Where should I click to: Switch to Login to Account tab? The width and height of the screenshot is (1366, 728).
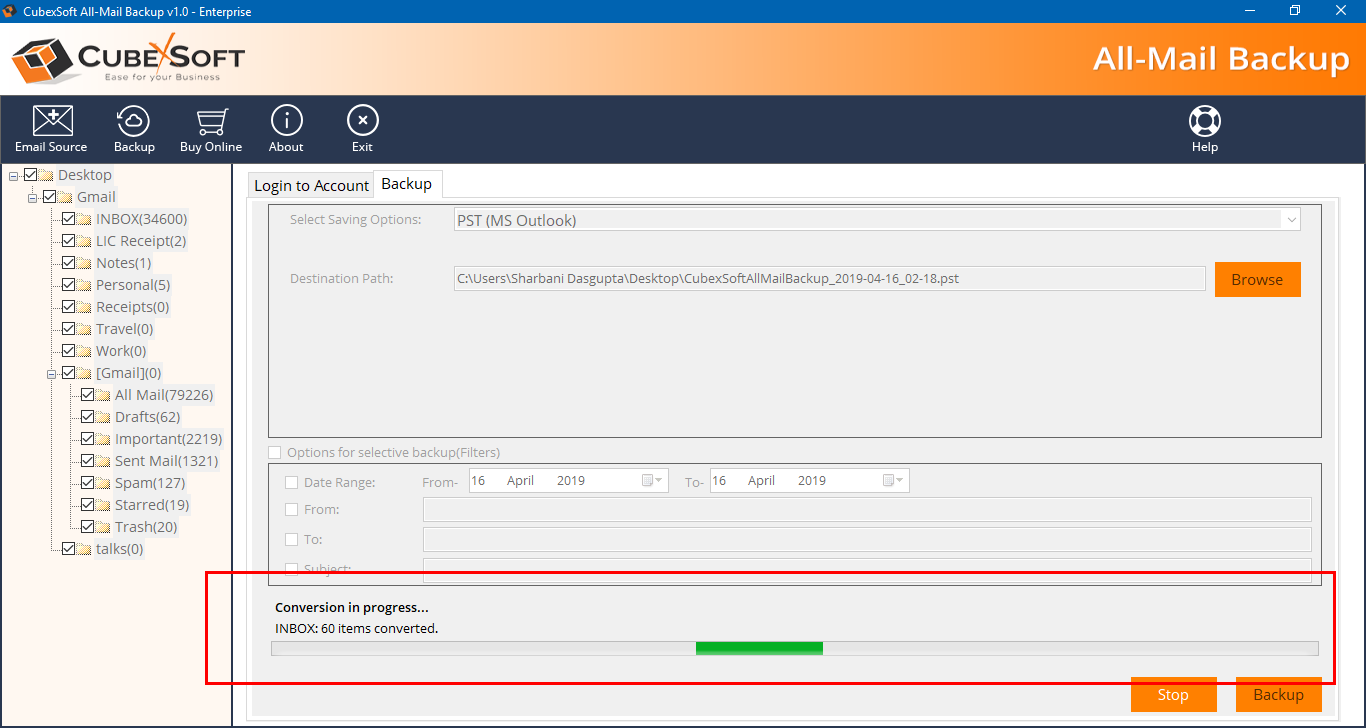point(311,185)
